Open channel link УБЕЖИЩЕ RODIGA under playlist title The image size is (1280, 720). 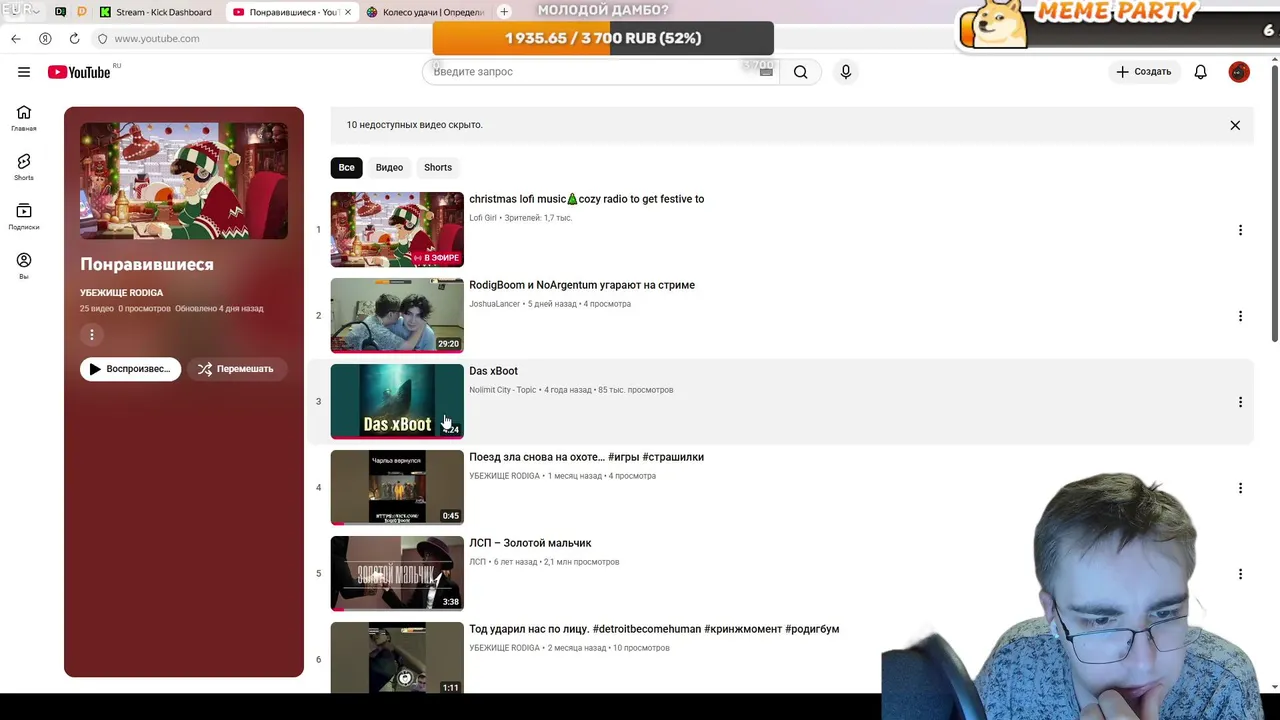point(121,293)
